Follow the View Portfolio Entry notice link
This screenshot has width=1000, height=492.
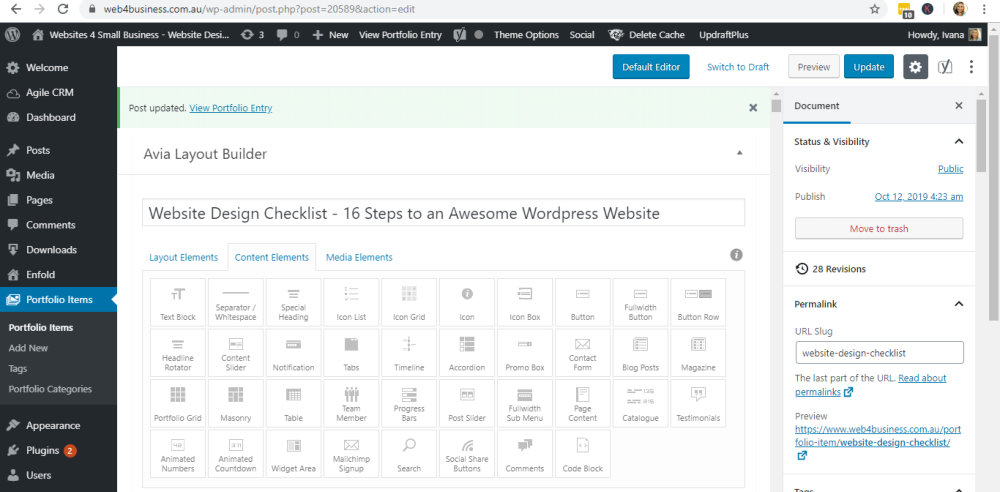coord(231,108)
